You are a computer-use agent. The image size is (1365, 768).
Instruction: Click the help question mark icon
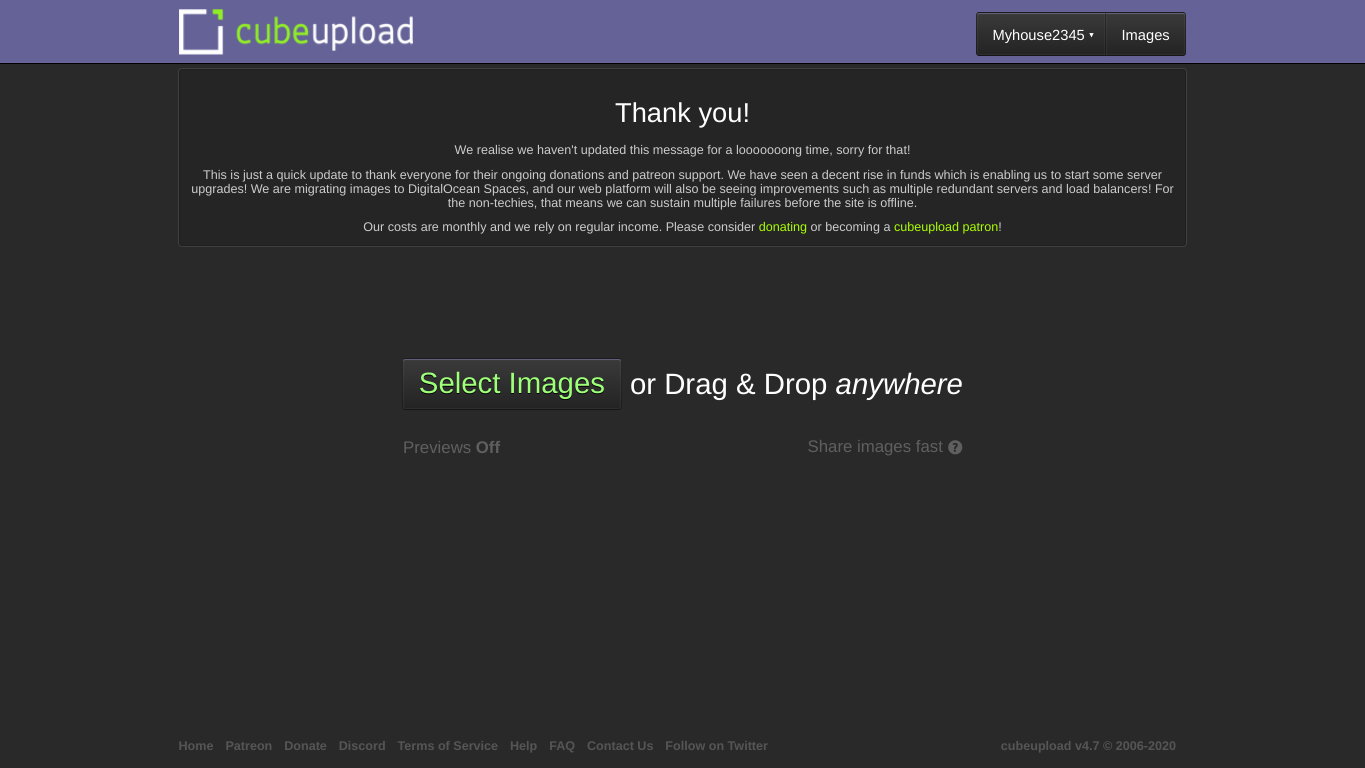click(x=955, y=448)
